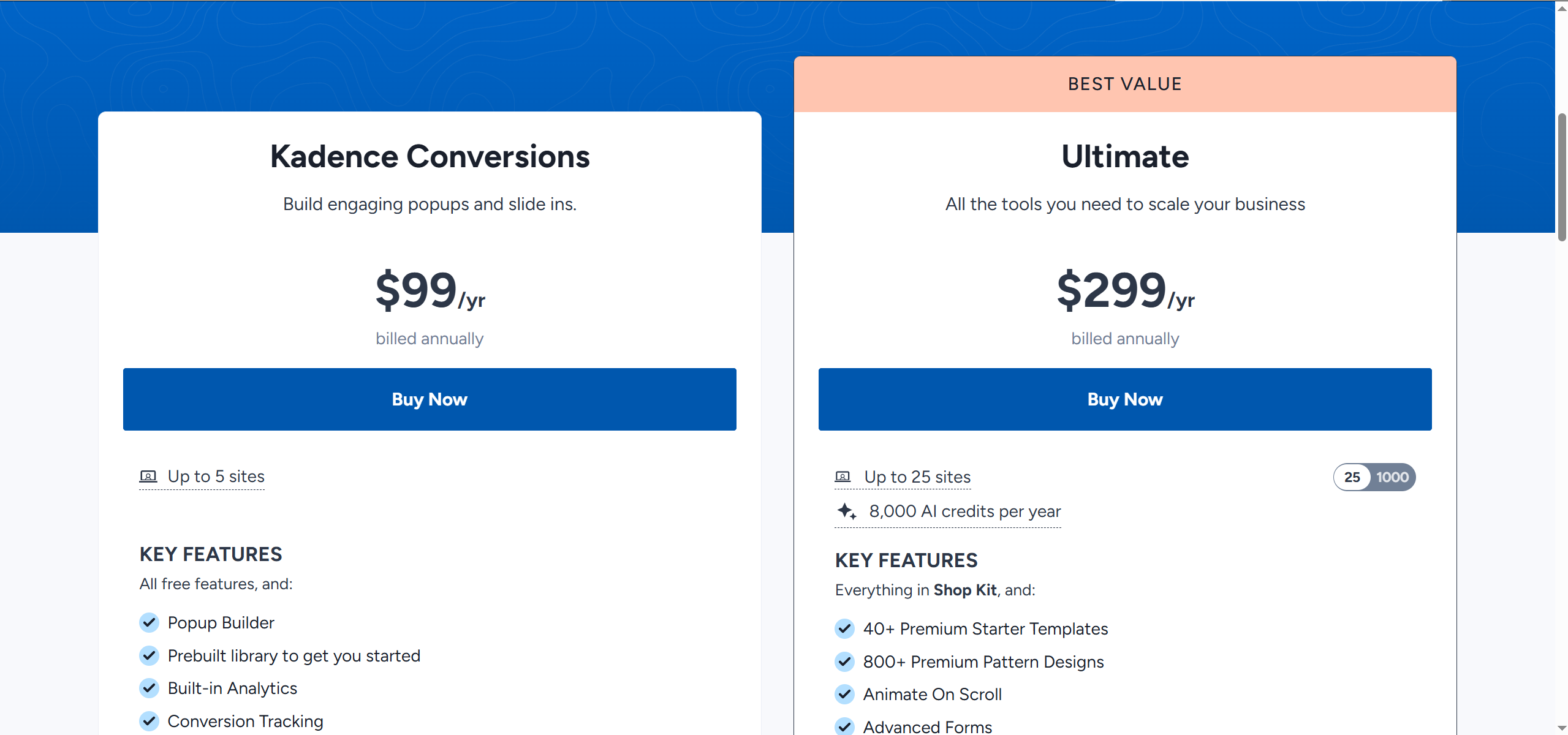Click the laptop icon beside Up to 5 sites
1568x735 pixels.
[x=148, y=476]
